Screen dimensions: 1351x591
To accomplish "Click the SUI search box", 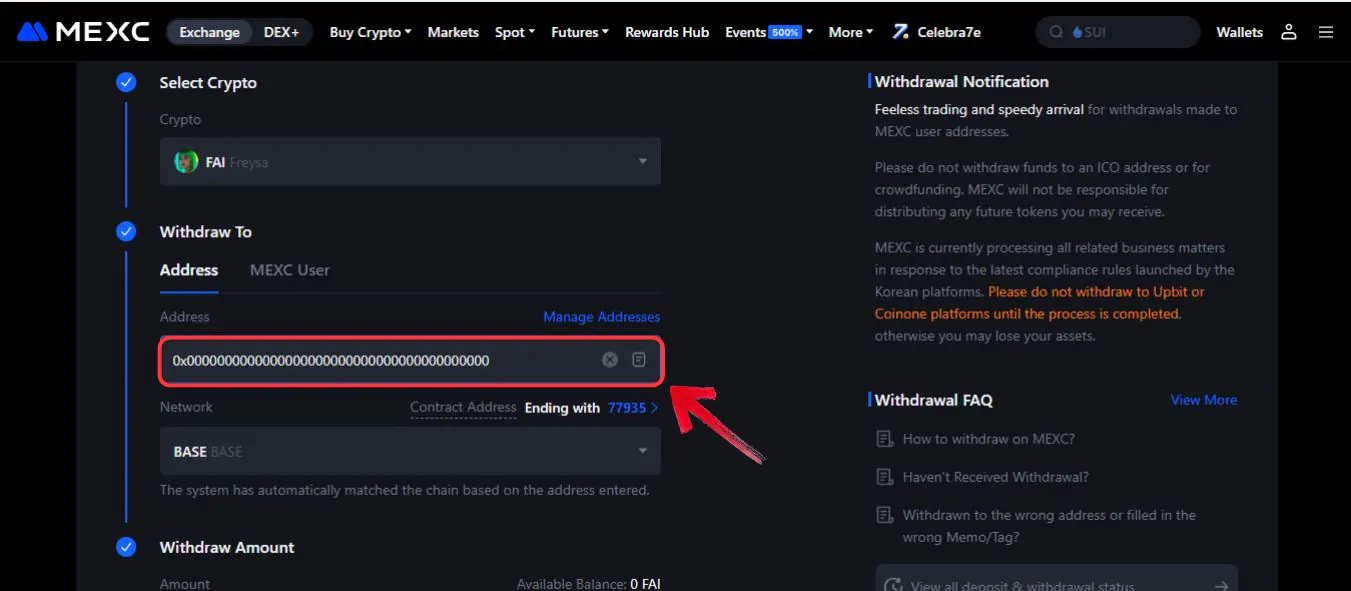I will coord(1118,32).
